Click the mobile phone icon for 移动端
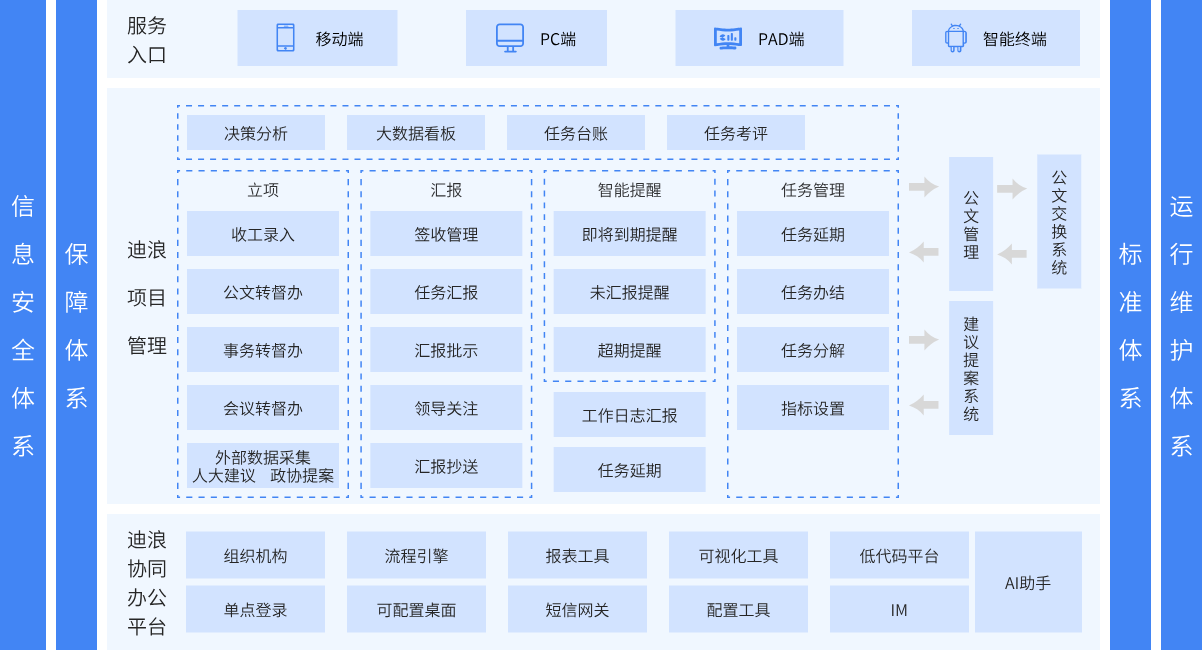The width and height of the screenshot is (1202, 650). coord(285,38)
